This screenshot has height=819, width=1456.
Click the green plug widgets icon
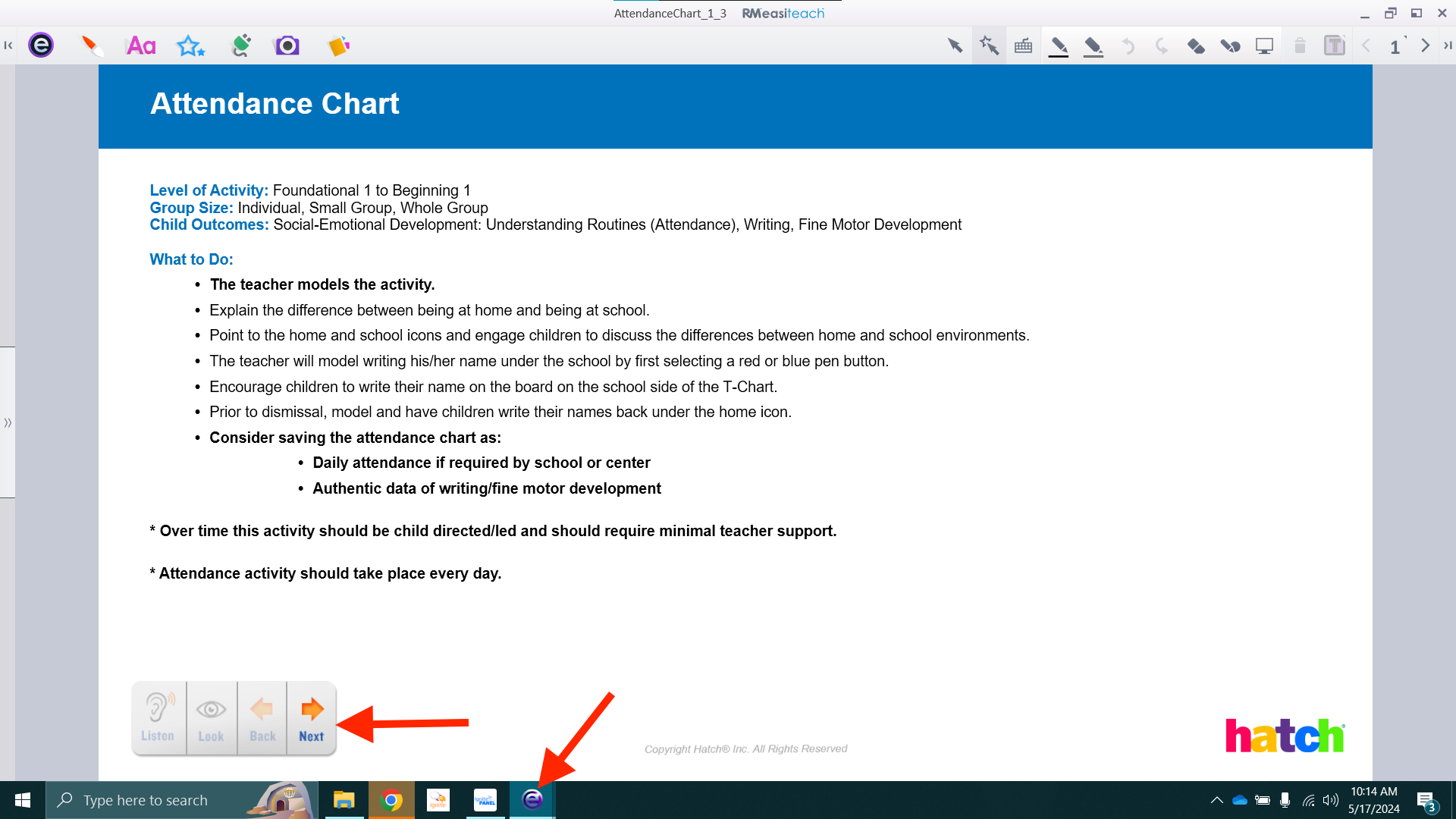[x=240, y=45]
